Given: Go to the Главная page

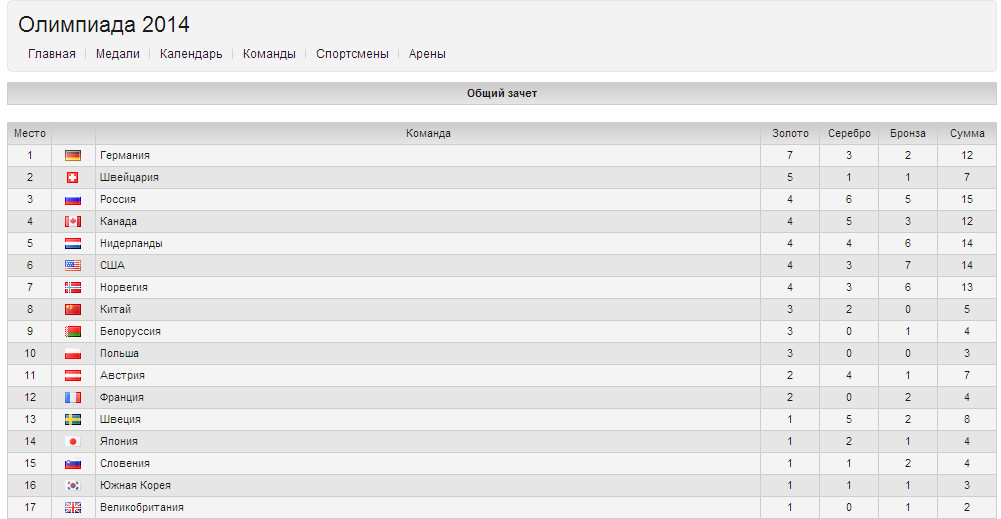Looking at the screenshot, I should pyautogui.click(x=52, y=54).
